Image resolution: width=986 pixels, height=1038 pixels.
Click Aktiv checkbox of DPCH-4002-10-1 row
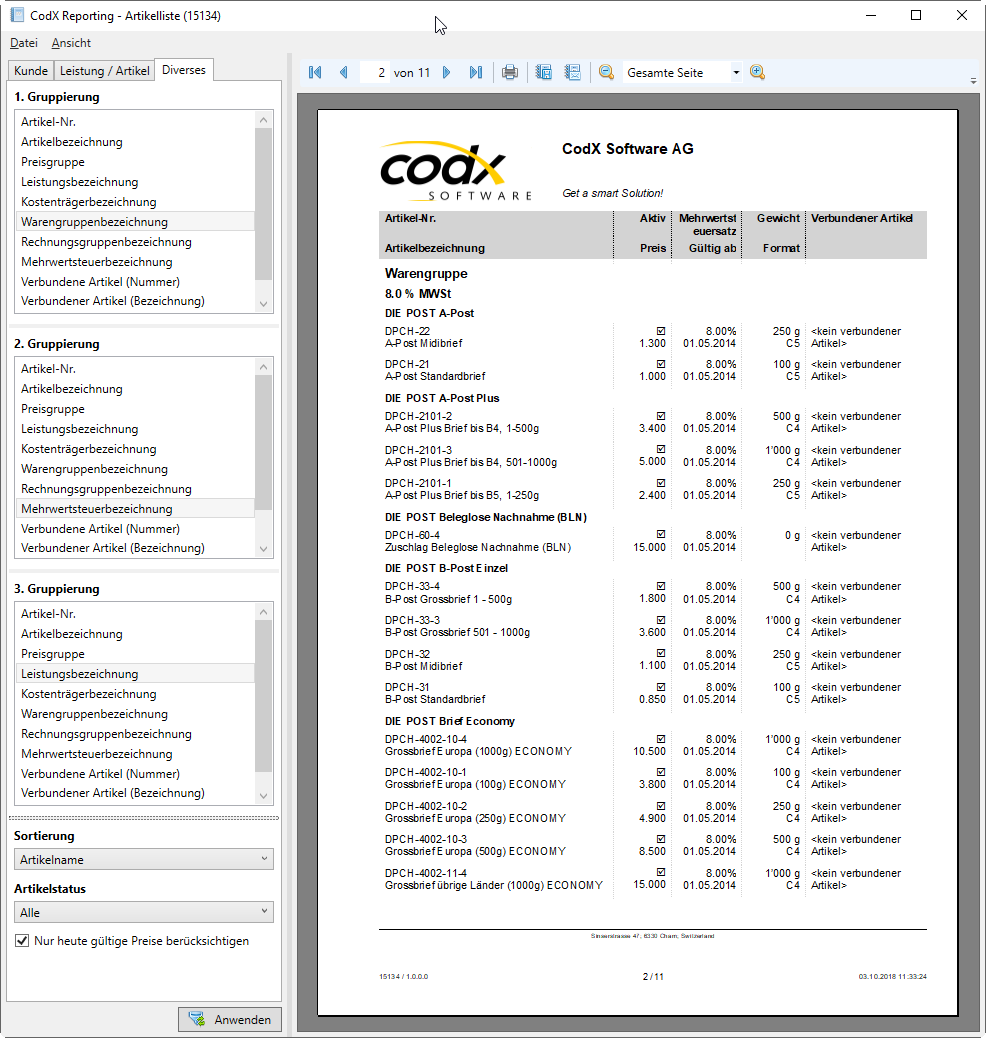click(661, 772)
